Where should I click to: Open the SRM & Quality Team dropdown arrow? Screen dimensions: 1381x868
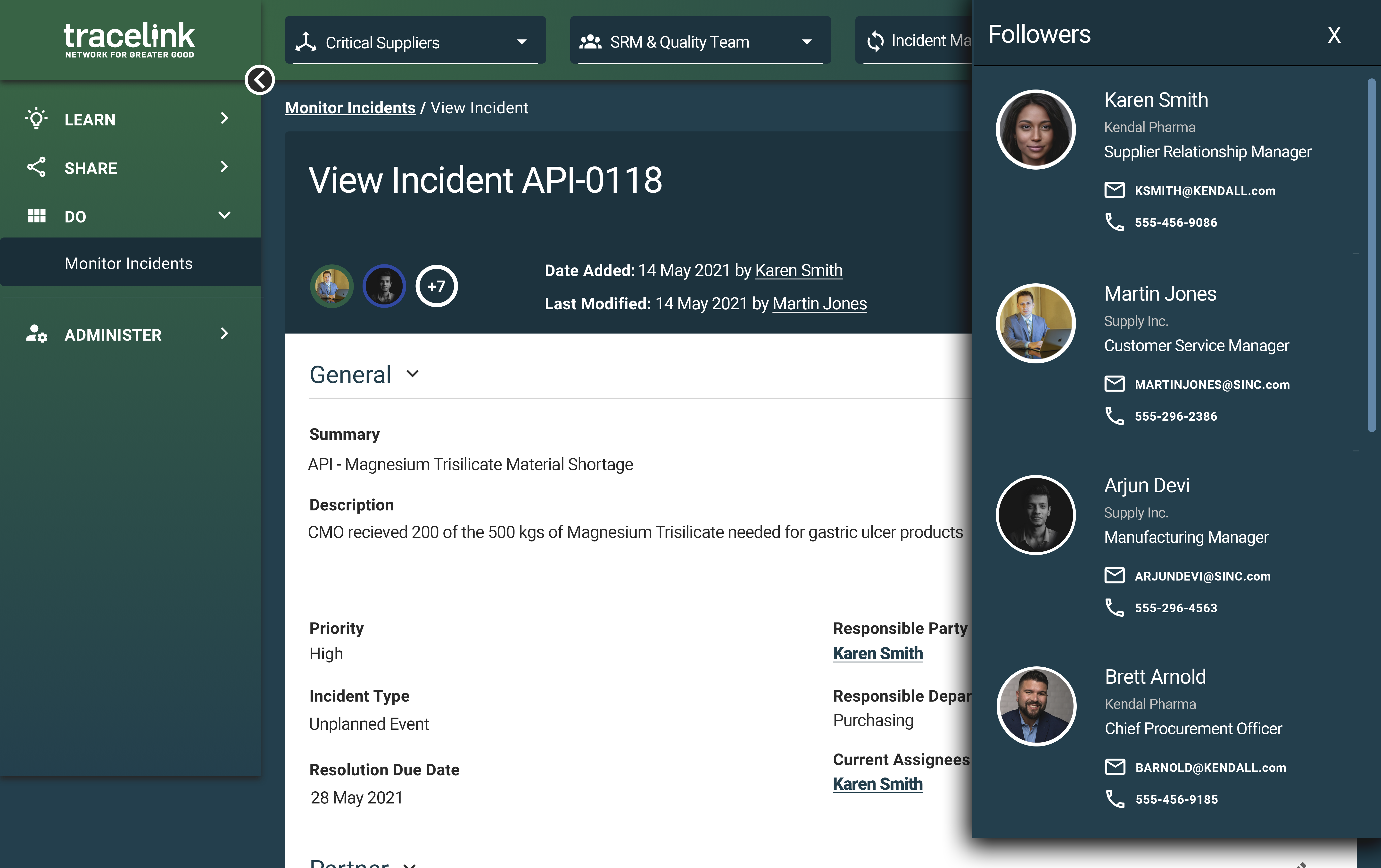[806, 42]
